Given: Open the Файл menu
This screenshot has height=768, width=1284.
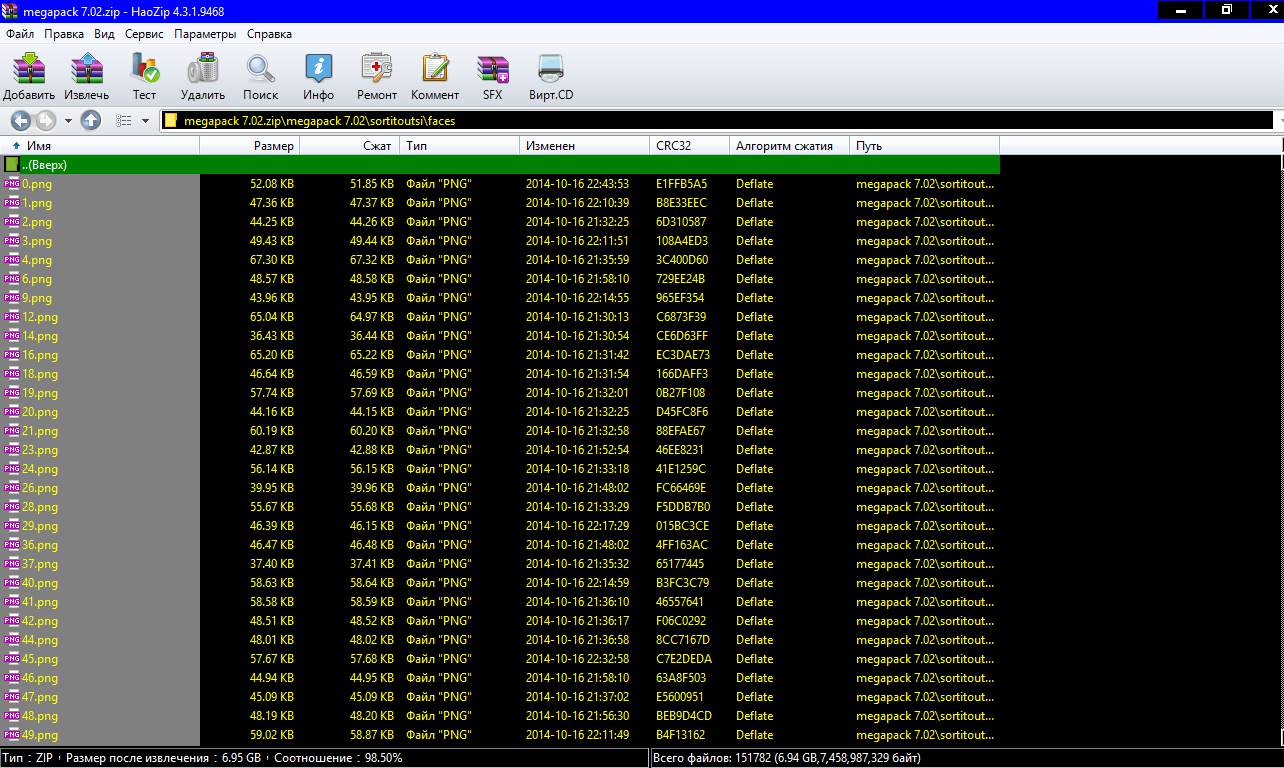Looking at the screenshot, I should 20,34.
